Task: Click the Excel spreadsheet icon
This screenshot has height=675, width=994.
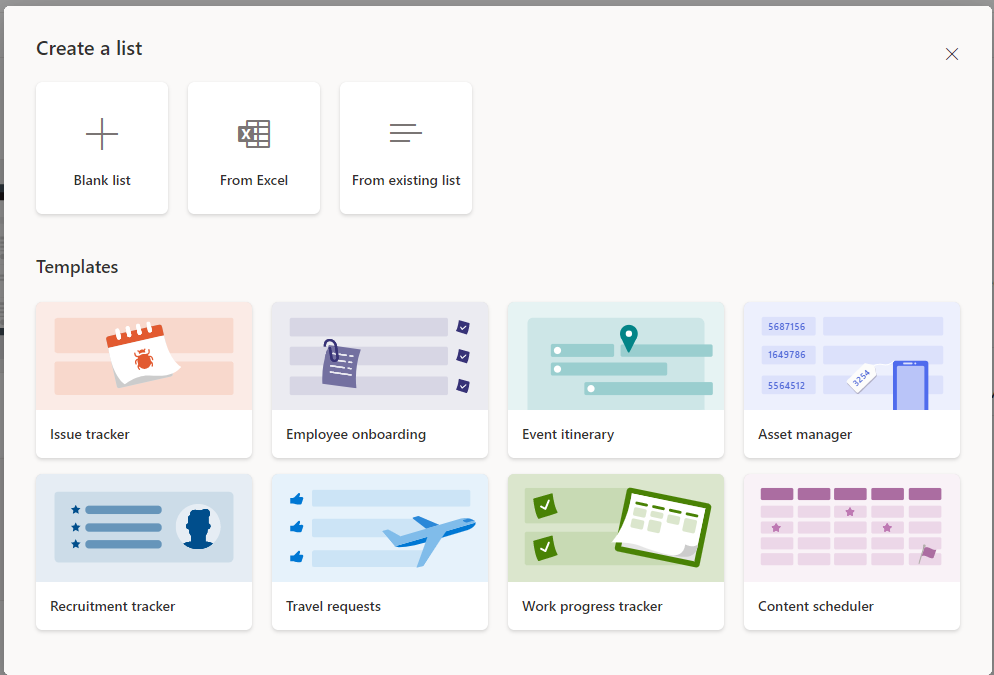Action: [x=254, y=134]
